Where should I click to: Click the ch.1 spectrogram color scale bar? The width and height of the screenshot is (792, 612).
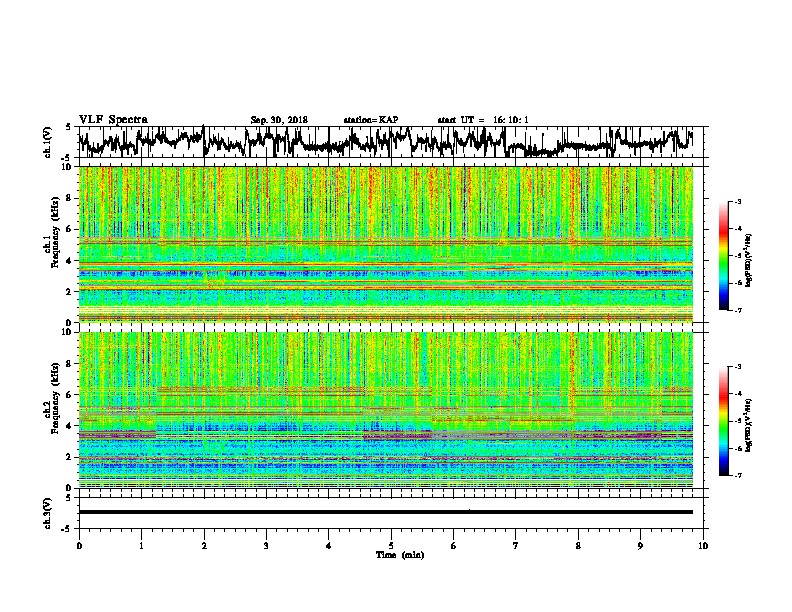[724, 256]
